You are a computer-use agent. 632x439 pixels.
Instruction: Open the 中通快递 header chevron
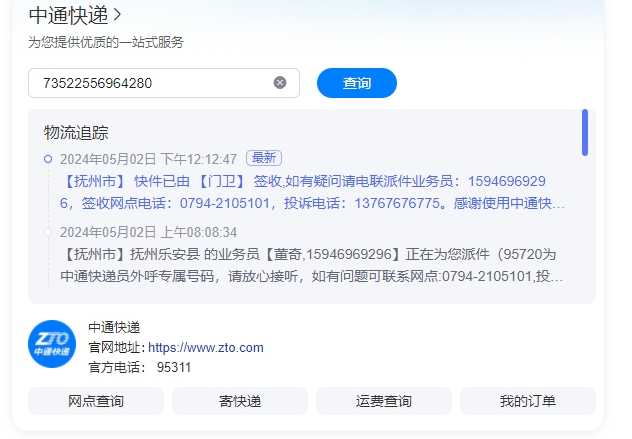tap(117, 15)
